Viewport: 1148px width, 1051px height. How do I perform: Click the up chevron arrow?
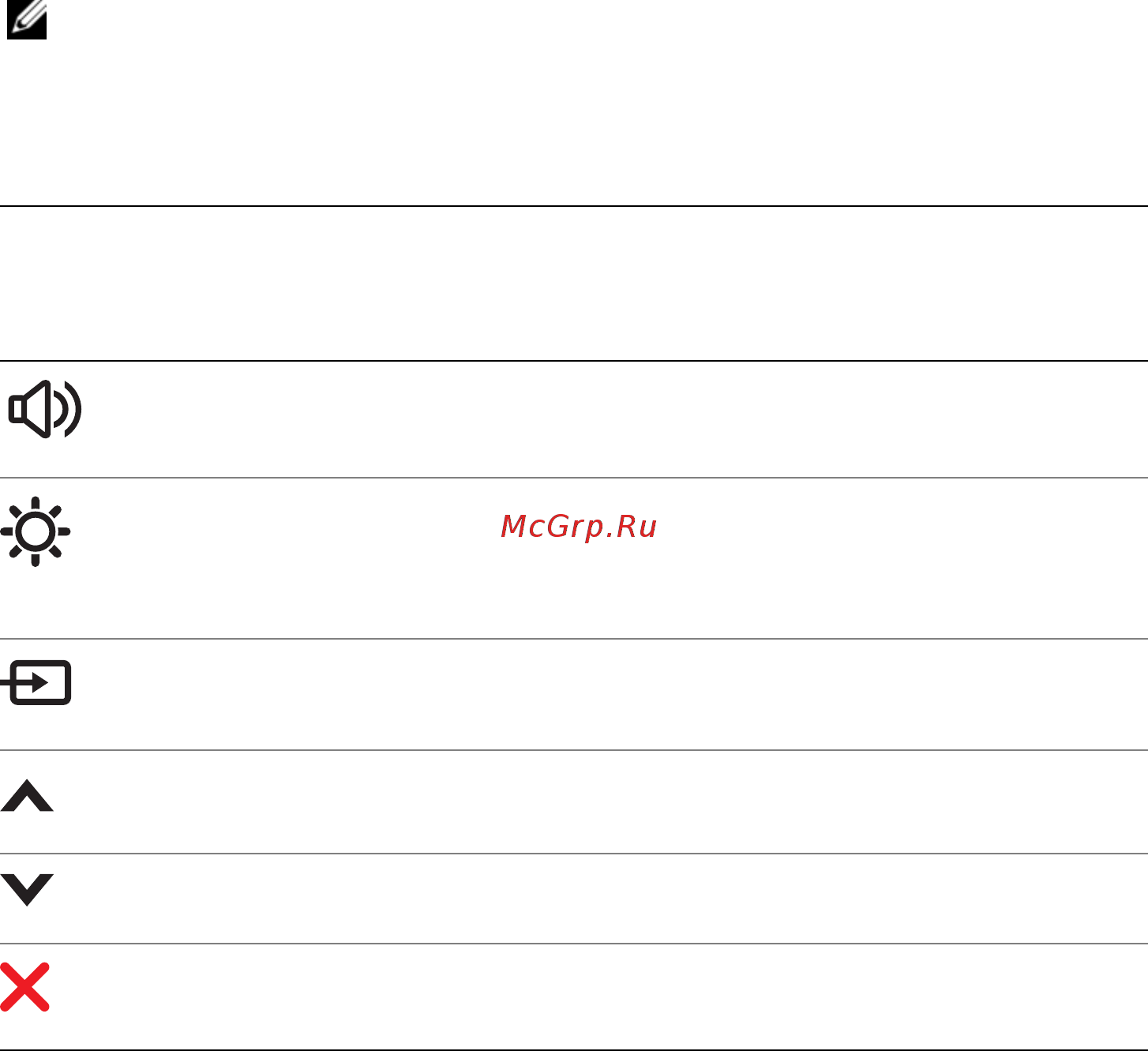tap(28, 796)
